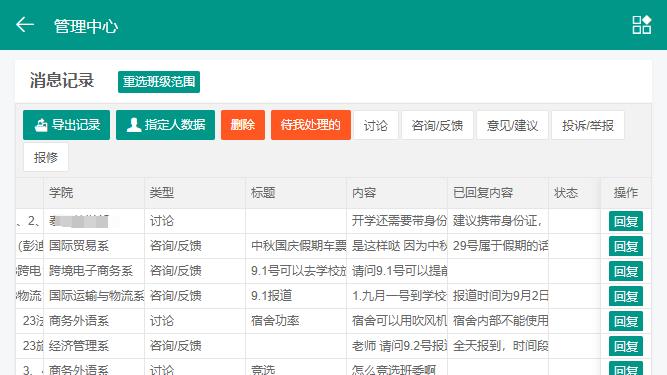Select the 待我处理的 filter

(x=311, y=125)
